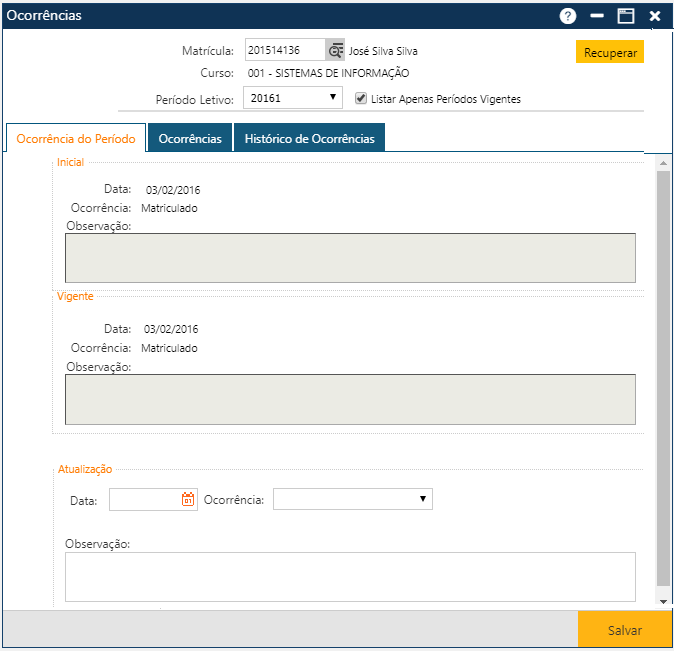Click the Salvar button
The image size is (674, 651).
[x=625, y=631]
